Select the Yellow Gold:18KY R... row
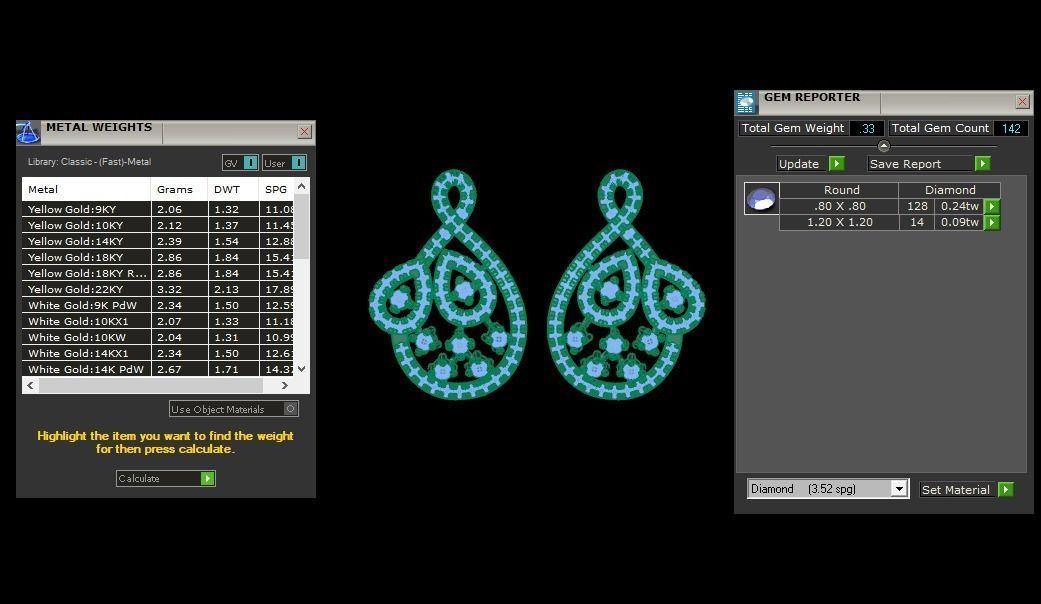 [157, 273]
